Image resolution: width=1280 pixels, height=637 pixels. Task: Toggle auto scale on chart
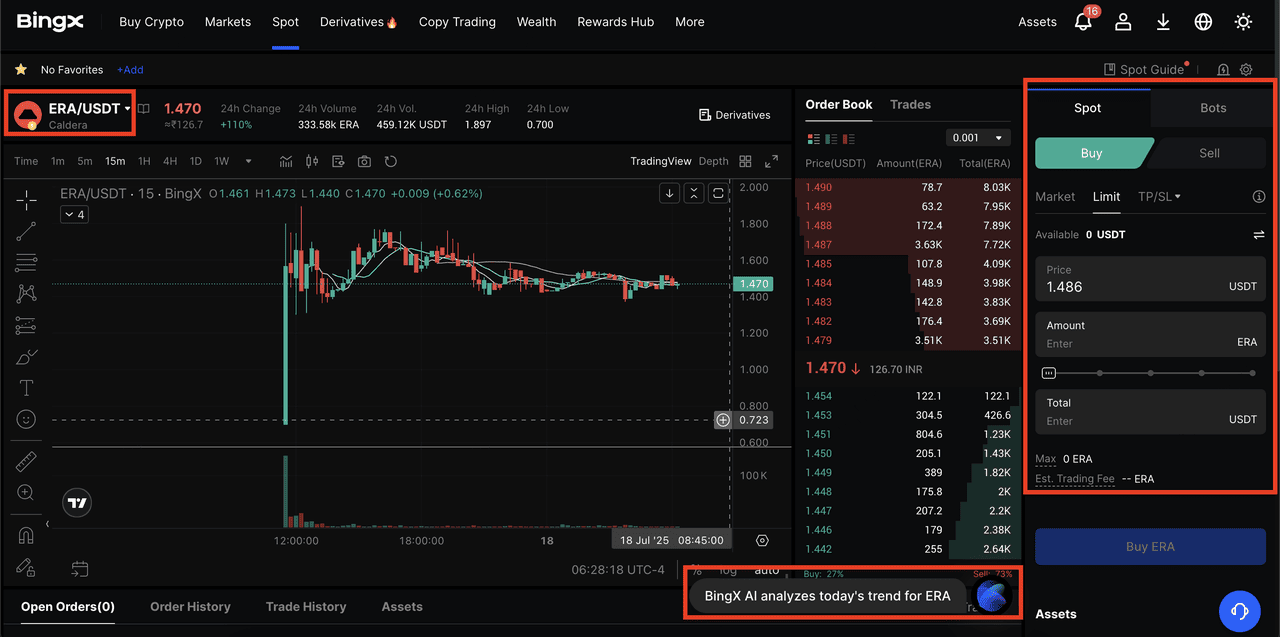point(766,570)
